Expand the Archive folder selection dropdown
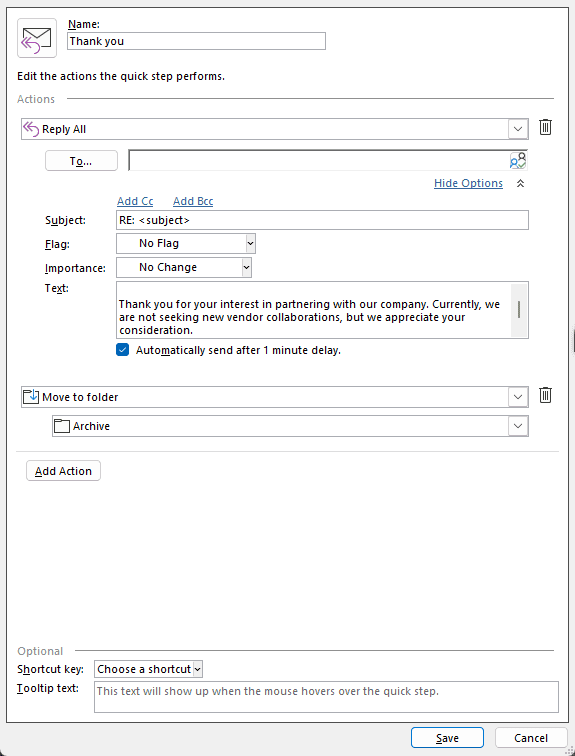Screen dimensions: 575x756 (x=518, y=426)
